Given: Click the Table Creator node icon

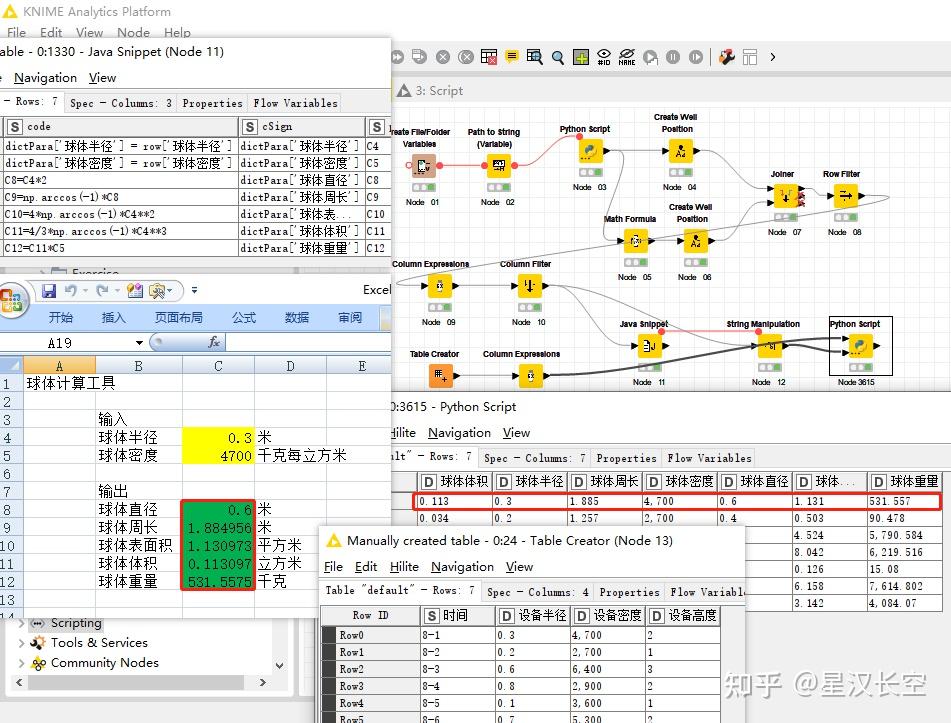Looking at the screenshot, I should [440, 376].
